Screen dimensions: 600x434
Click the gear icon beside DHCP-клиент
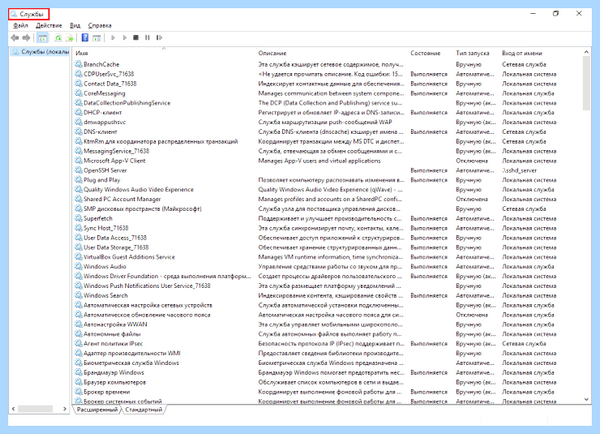pos(78,112)
